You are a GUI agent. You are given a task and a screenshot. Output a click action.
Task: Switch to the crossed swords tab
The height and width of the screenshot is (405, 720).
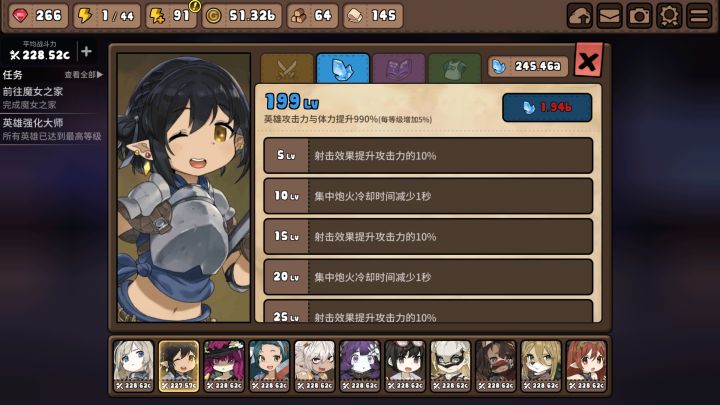point(287,69)
